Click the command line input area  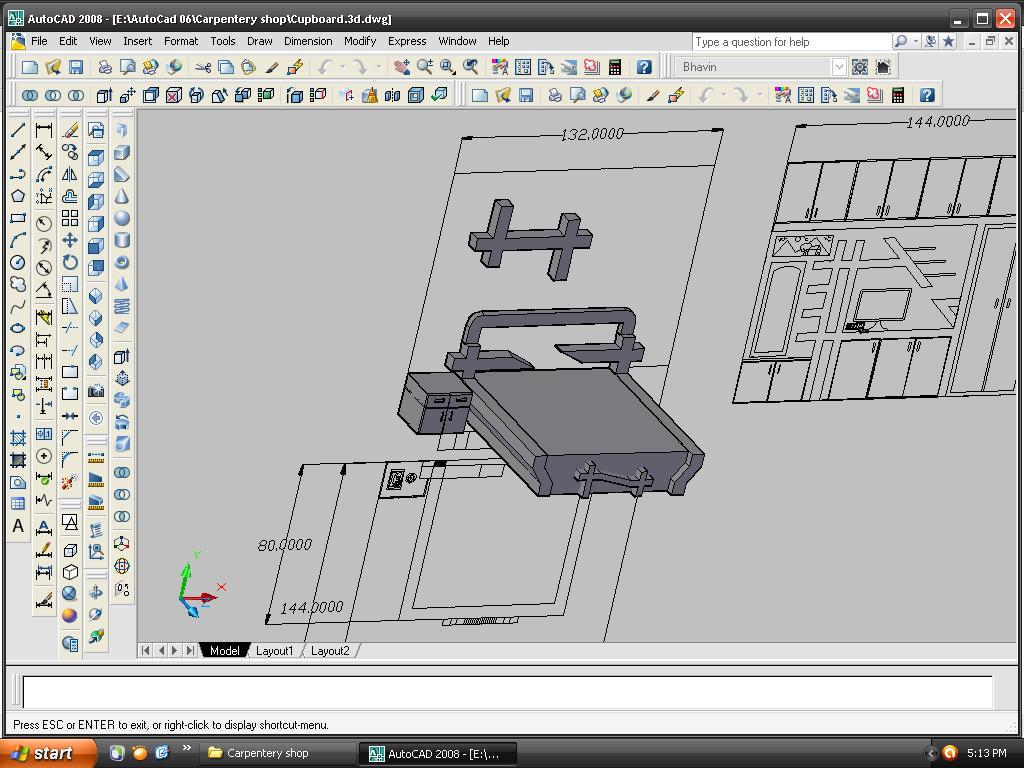click(x=506, y=692)
